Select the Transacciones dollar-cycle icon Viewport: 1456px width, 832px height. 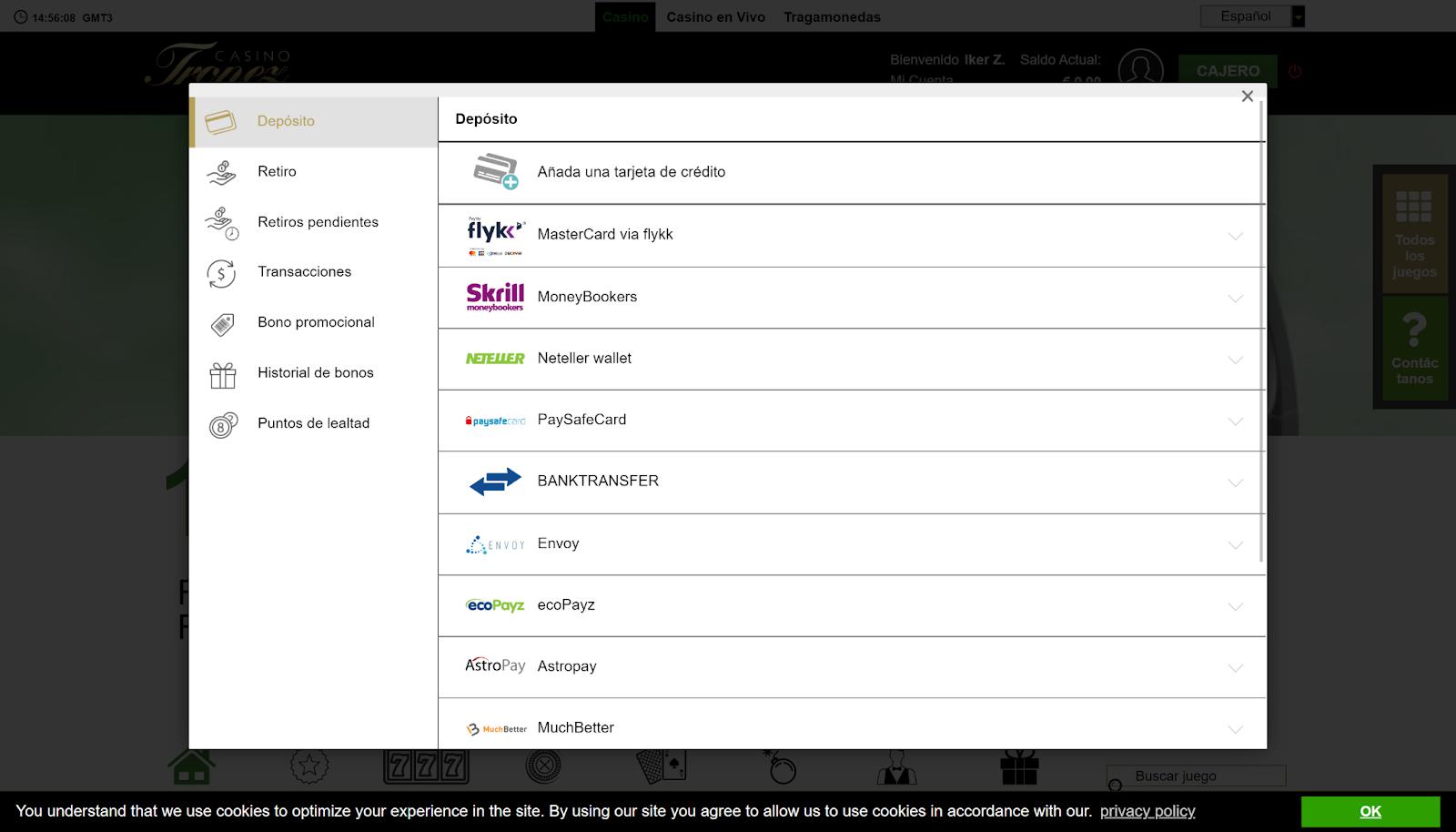pyautogui.click(x=221, y=273)
